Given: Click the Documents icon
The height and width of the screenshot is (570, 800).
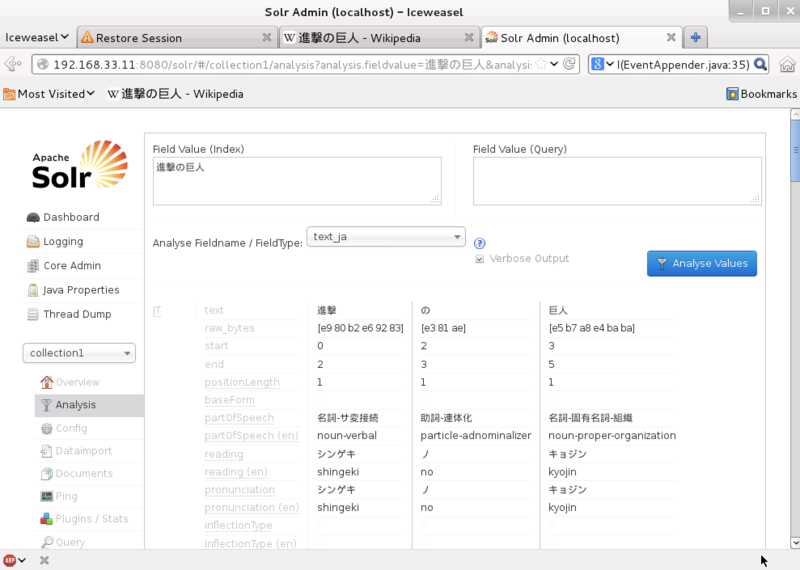Looking at the screenshot, I should pos(46,474).
